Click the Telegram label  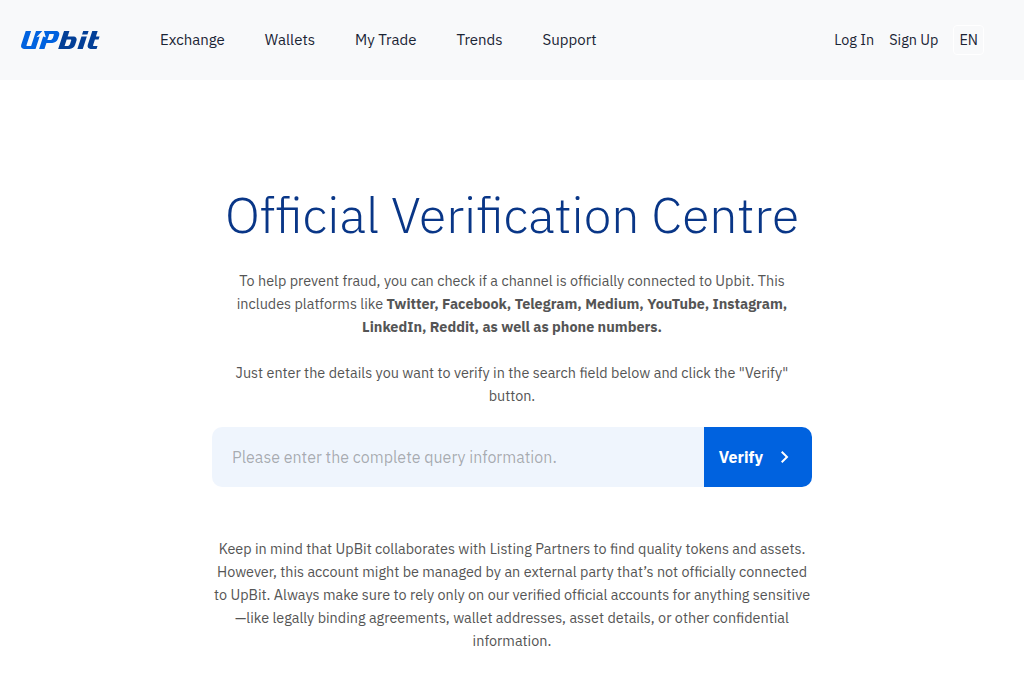546,303
